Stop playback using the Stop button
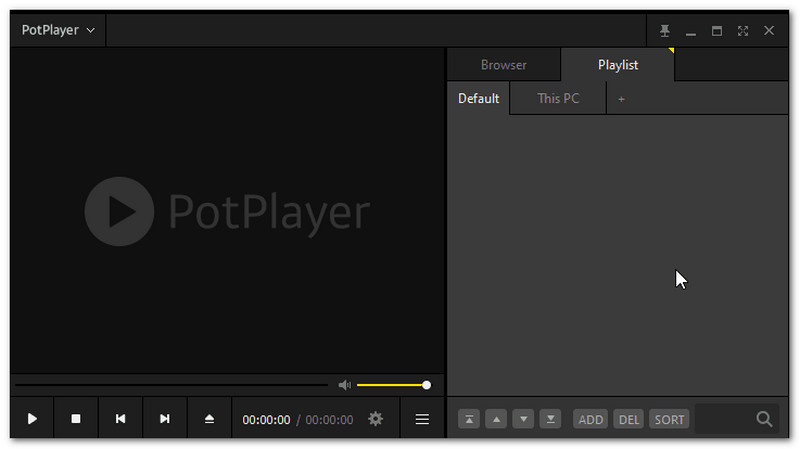The image size is (800, 449). pyautogui.click(x=76, y=419)
